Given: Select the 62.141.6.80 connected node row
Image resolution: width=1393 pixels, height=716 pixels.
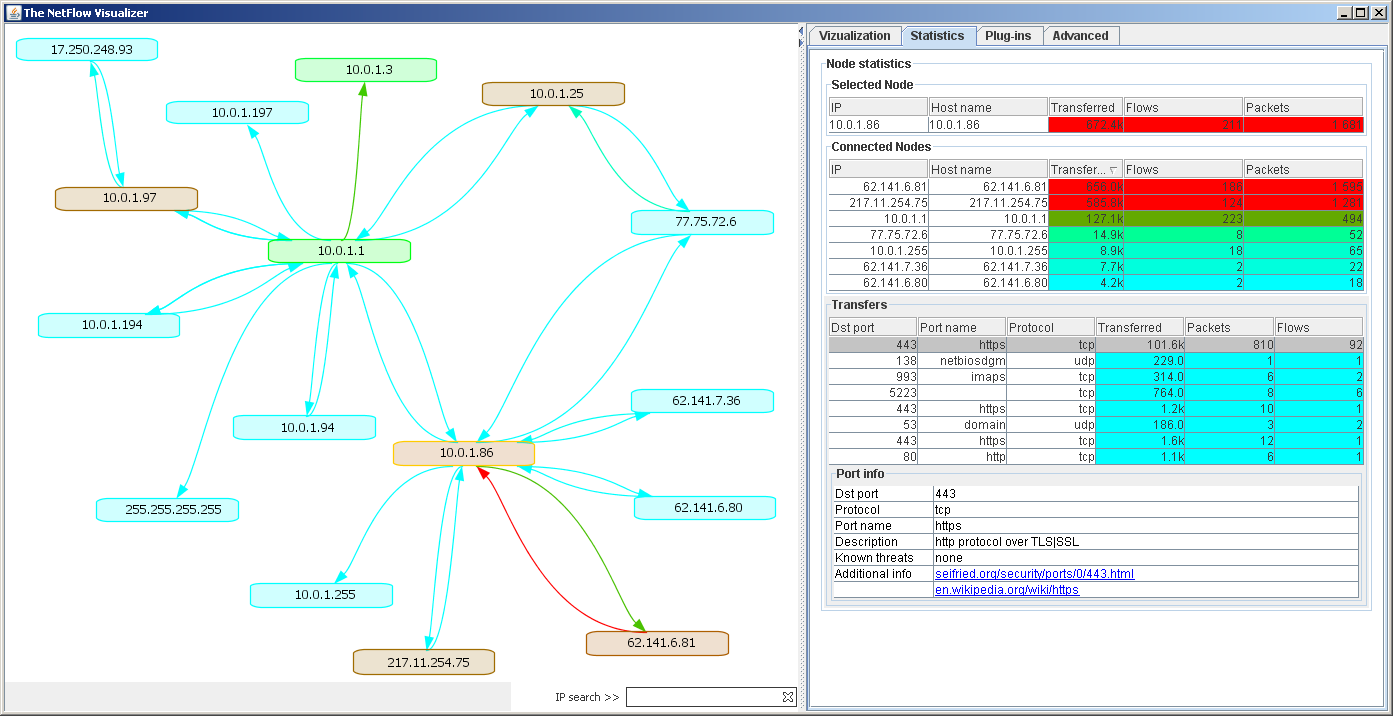Looking at the screenshot, I should tap(1096, 283).
